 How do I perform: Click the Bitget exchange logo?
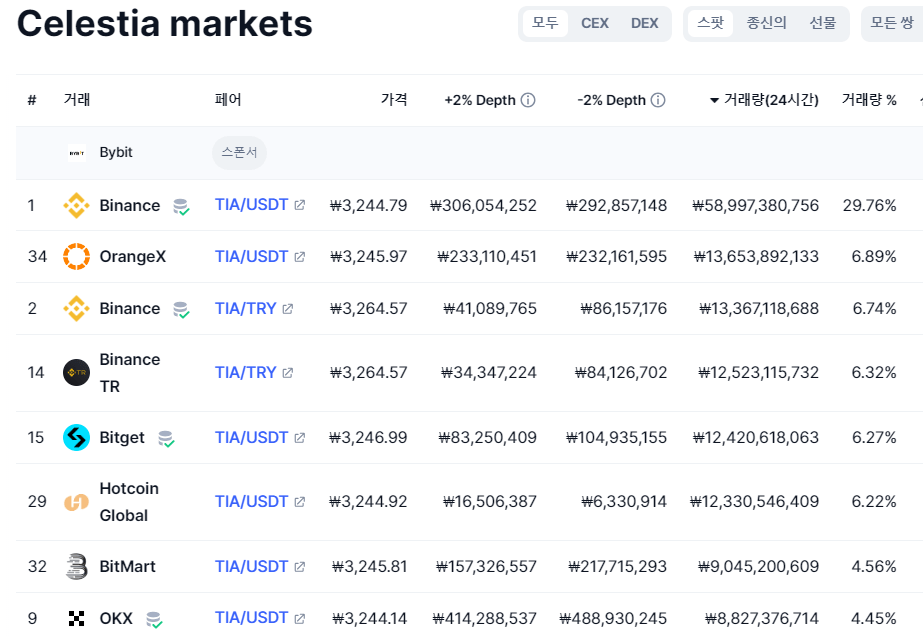pos(77,438)
